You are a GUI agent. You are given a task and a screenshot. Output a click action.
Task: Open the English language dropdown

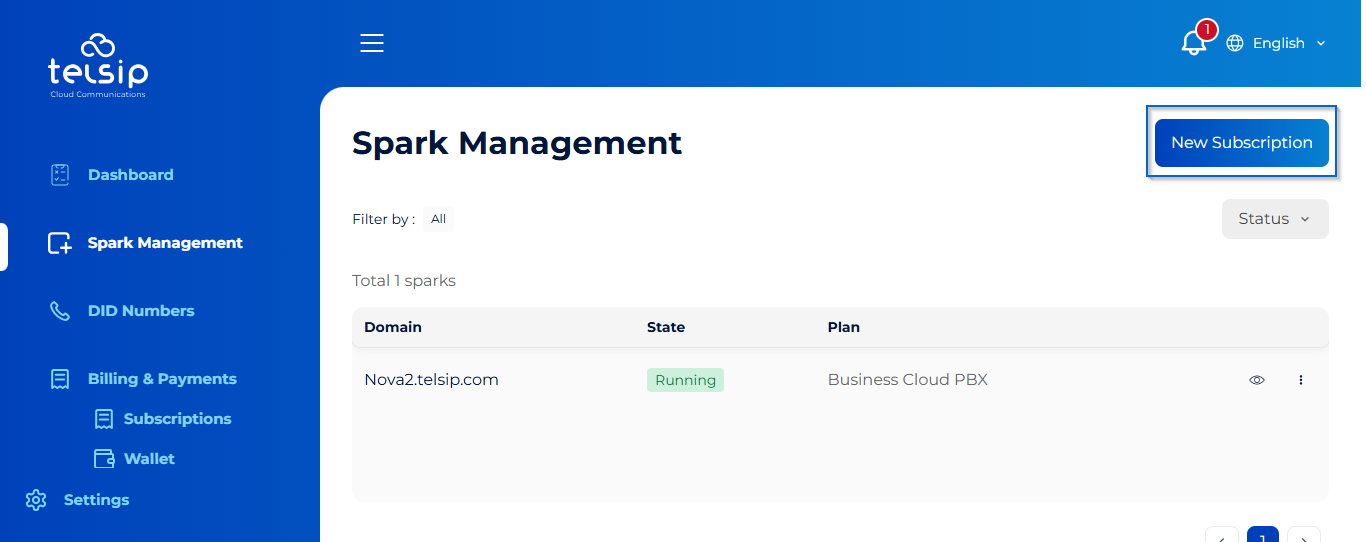1289,43
